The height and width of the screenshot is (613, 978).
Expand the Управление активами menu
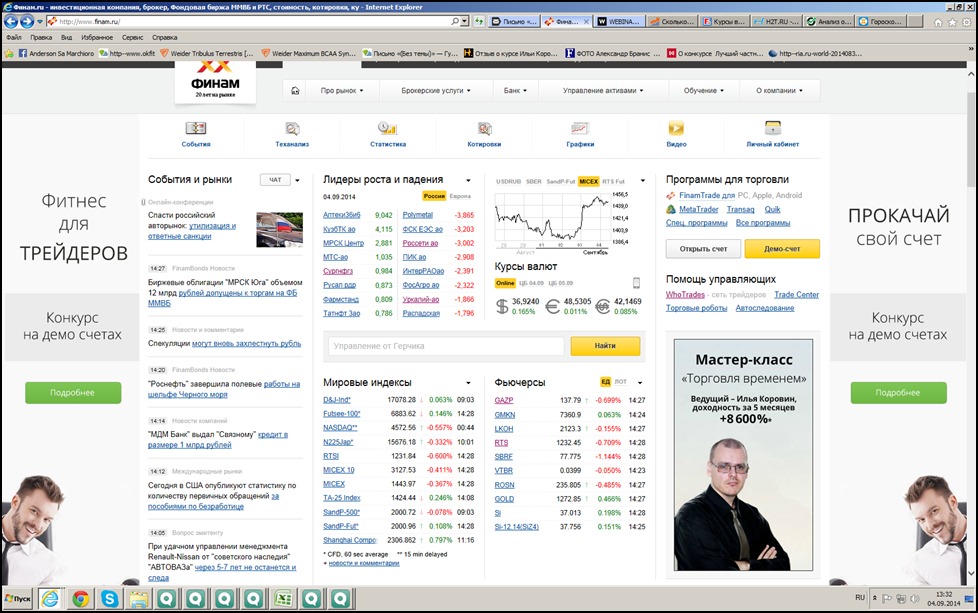[603, 91]
